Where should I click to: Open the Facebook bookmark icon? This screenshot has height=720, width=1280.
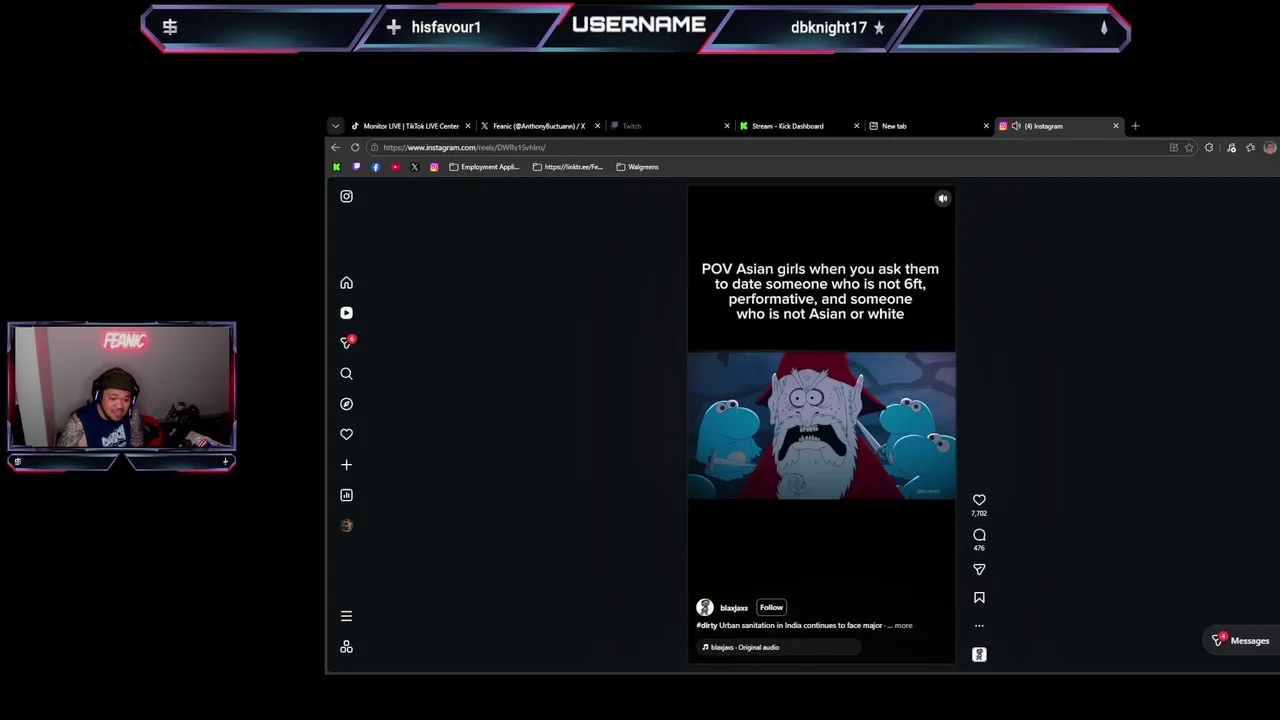(x=376, y=167)
